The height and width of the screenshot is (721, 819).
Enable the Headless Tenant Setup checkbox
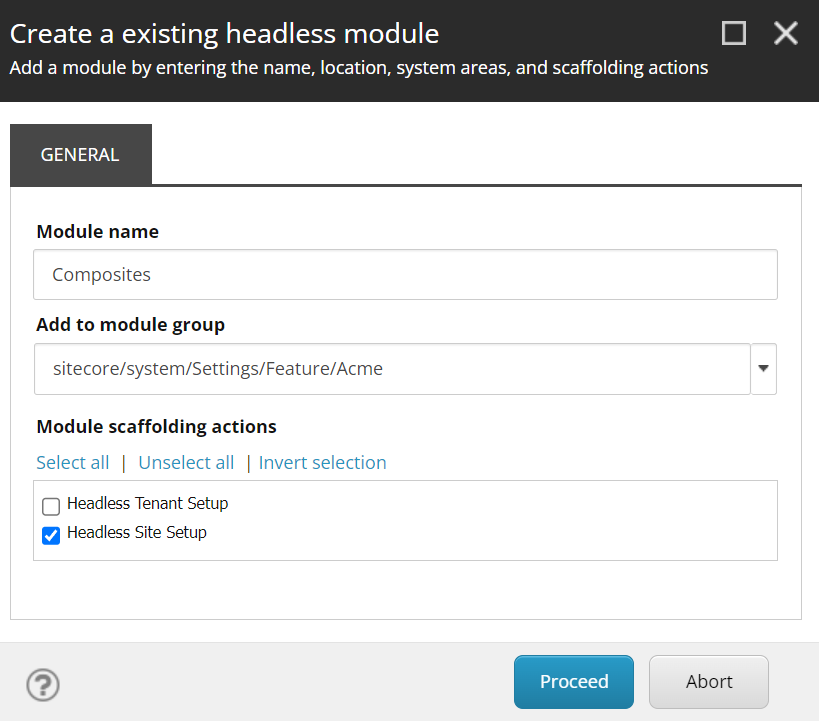pos(51,506)
